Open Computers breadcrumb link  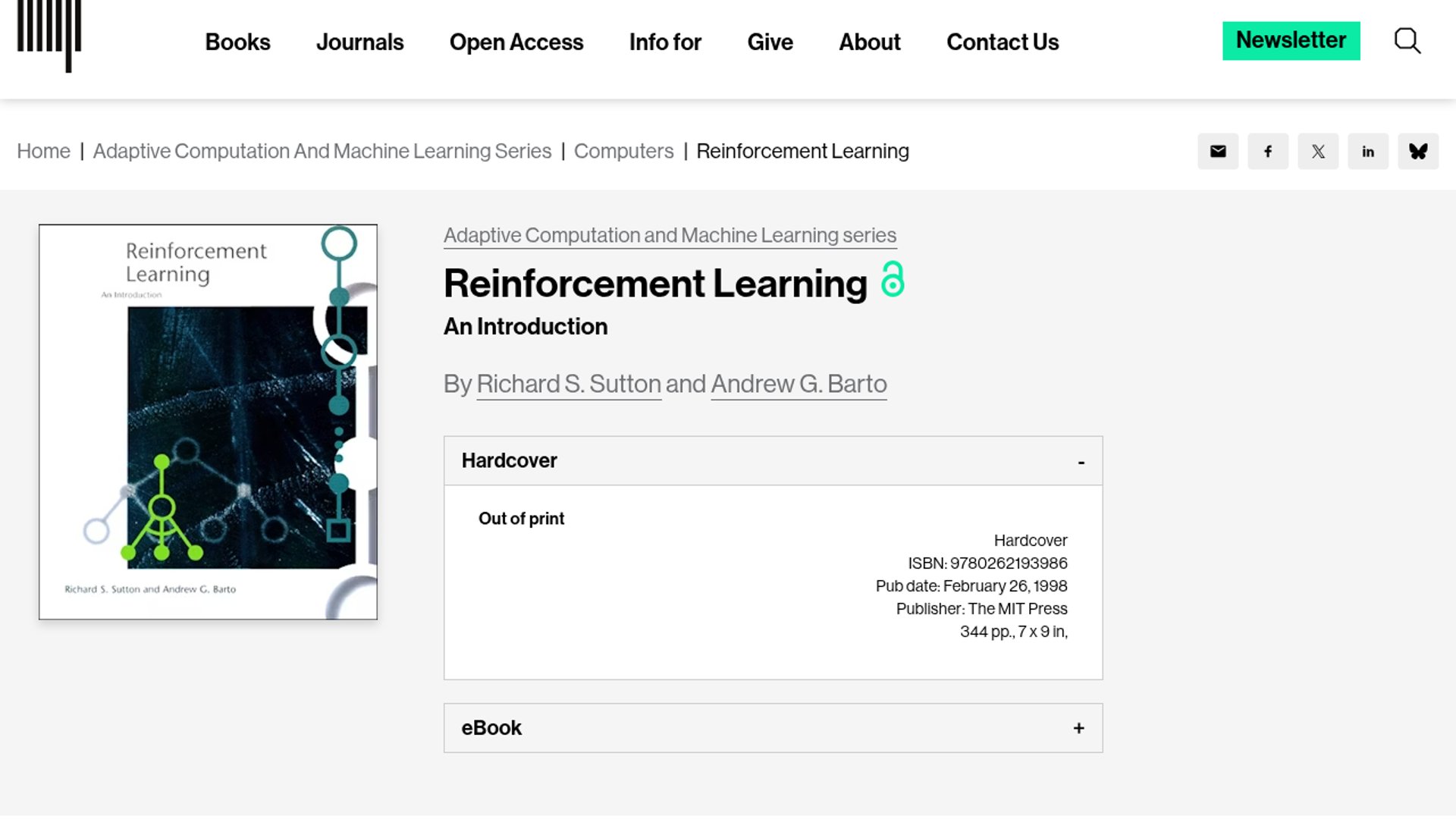point(623,151)
